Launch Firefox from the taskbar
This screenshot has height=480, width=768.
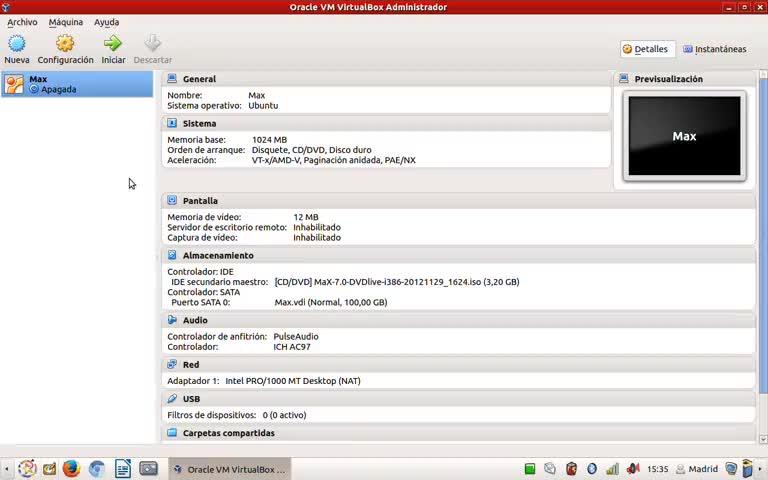coord(71,468)
